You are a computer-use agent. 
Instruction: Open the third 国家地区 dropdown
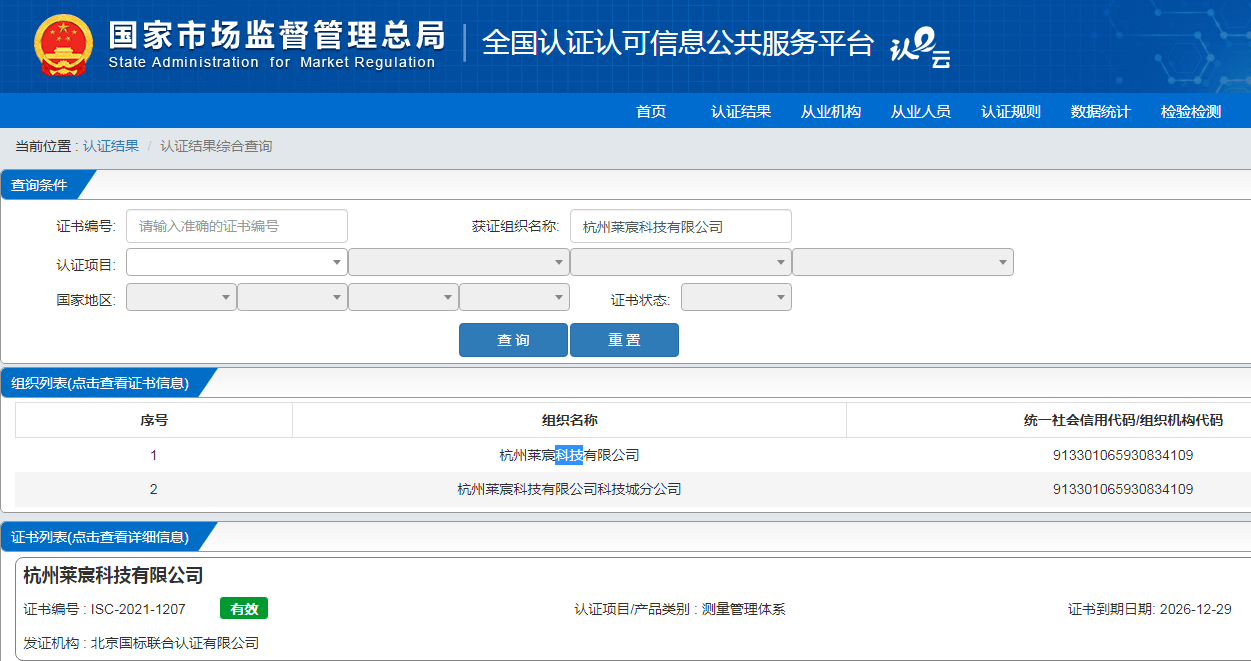point(403,297)
